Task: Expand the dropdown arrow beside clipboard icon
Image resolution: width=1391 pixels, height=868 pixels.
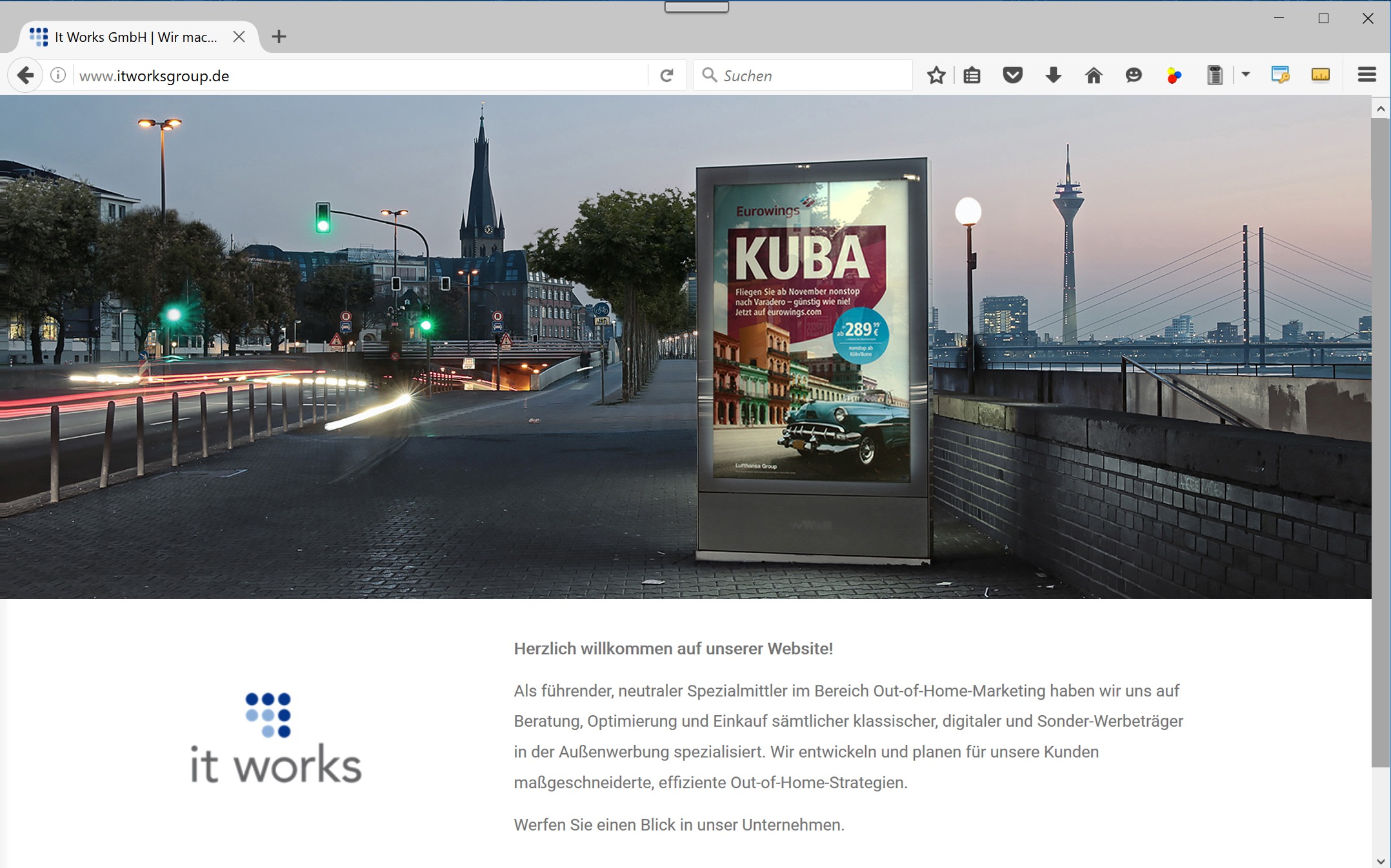Action: tap(1246, 75)
